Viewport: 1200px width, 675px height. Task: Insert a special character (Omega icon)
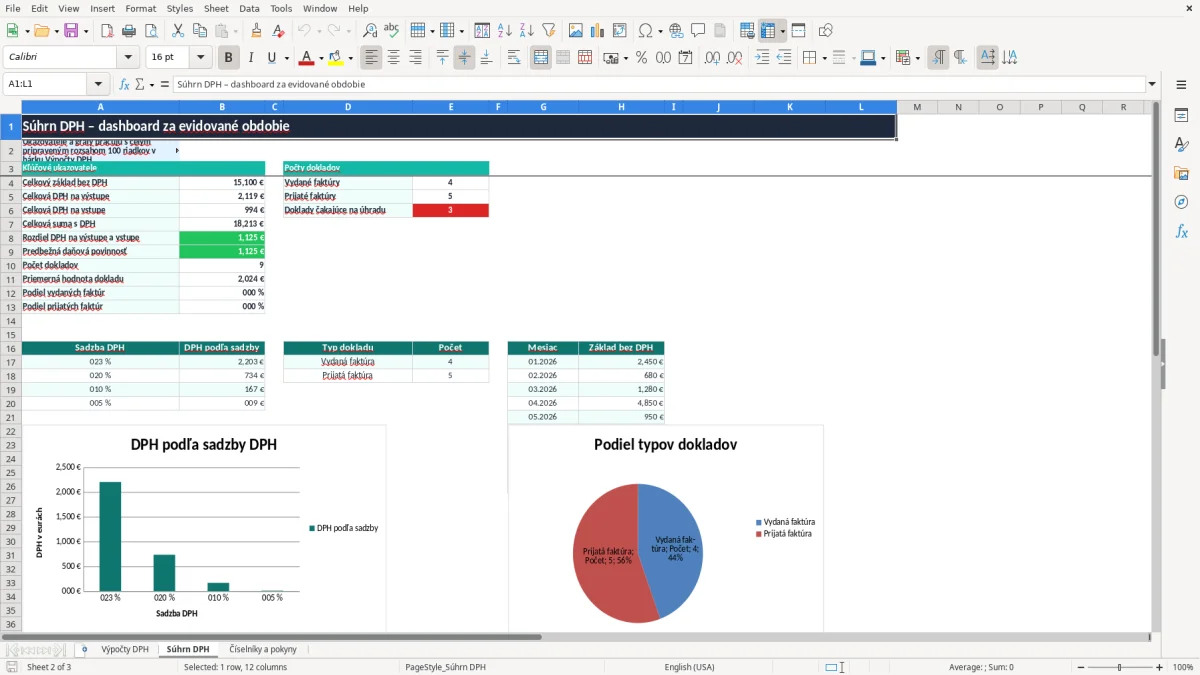(645, 31)
